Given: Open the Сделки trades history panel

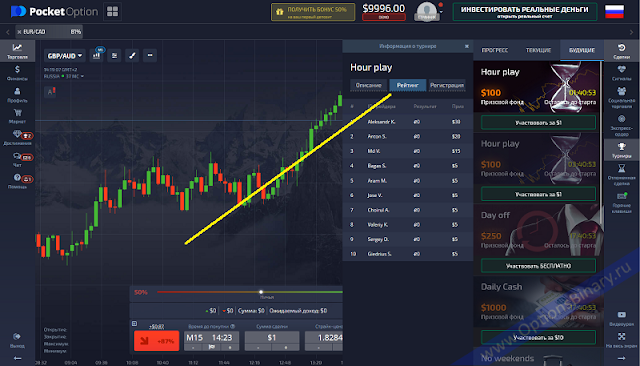Looking at the screenshot, I should tap(621, 51).
